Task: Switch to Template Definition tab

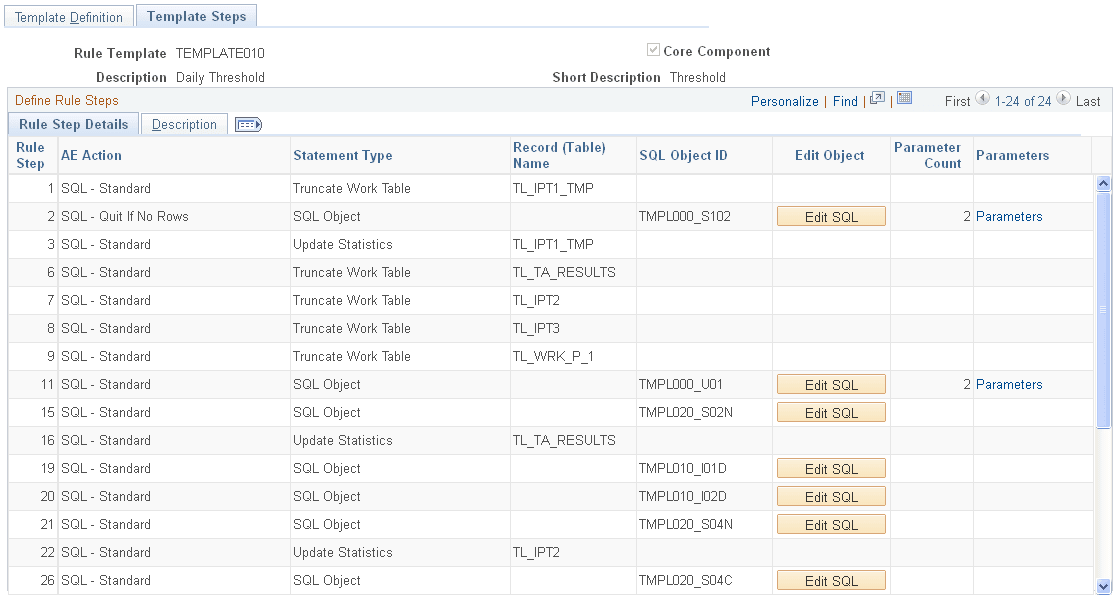Action: (69, 17)
